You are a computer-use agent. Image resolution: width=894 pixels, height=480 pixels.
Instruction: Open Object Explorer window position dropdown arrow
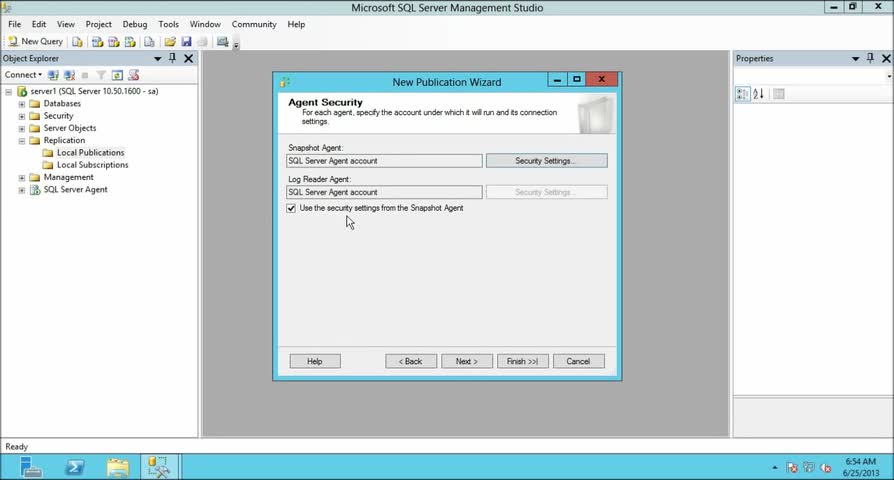pos(157,59)
